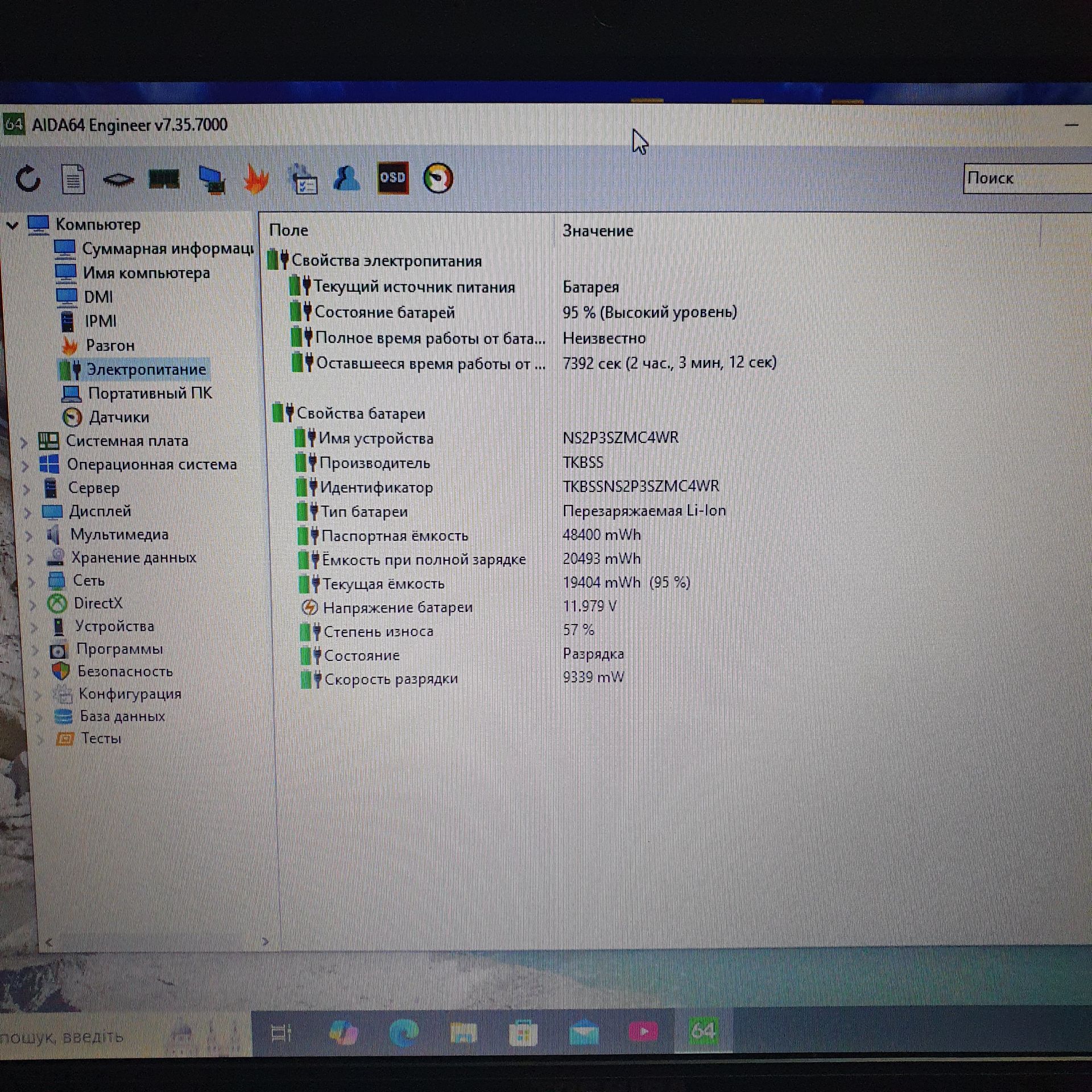Expand the Мультимедиа tree node
This screenshot has height=1092, width=1092.
(29, 536)
